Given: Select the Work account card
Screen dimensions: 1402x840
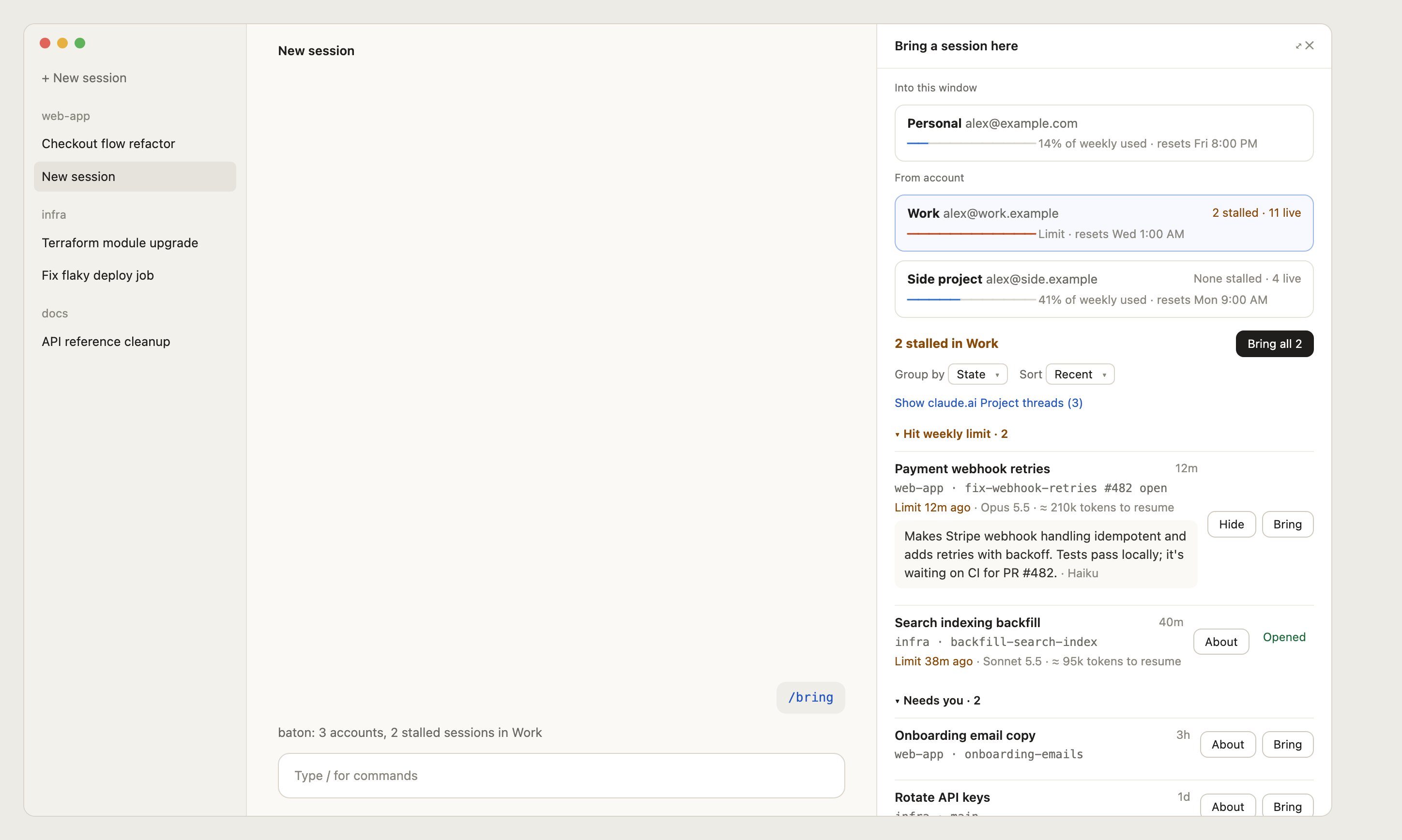Looking at the screenshot, I should click(x=1104, y=223).
